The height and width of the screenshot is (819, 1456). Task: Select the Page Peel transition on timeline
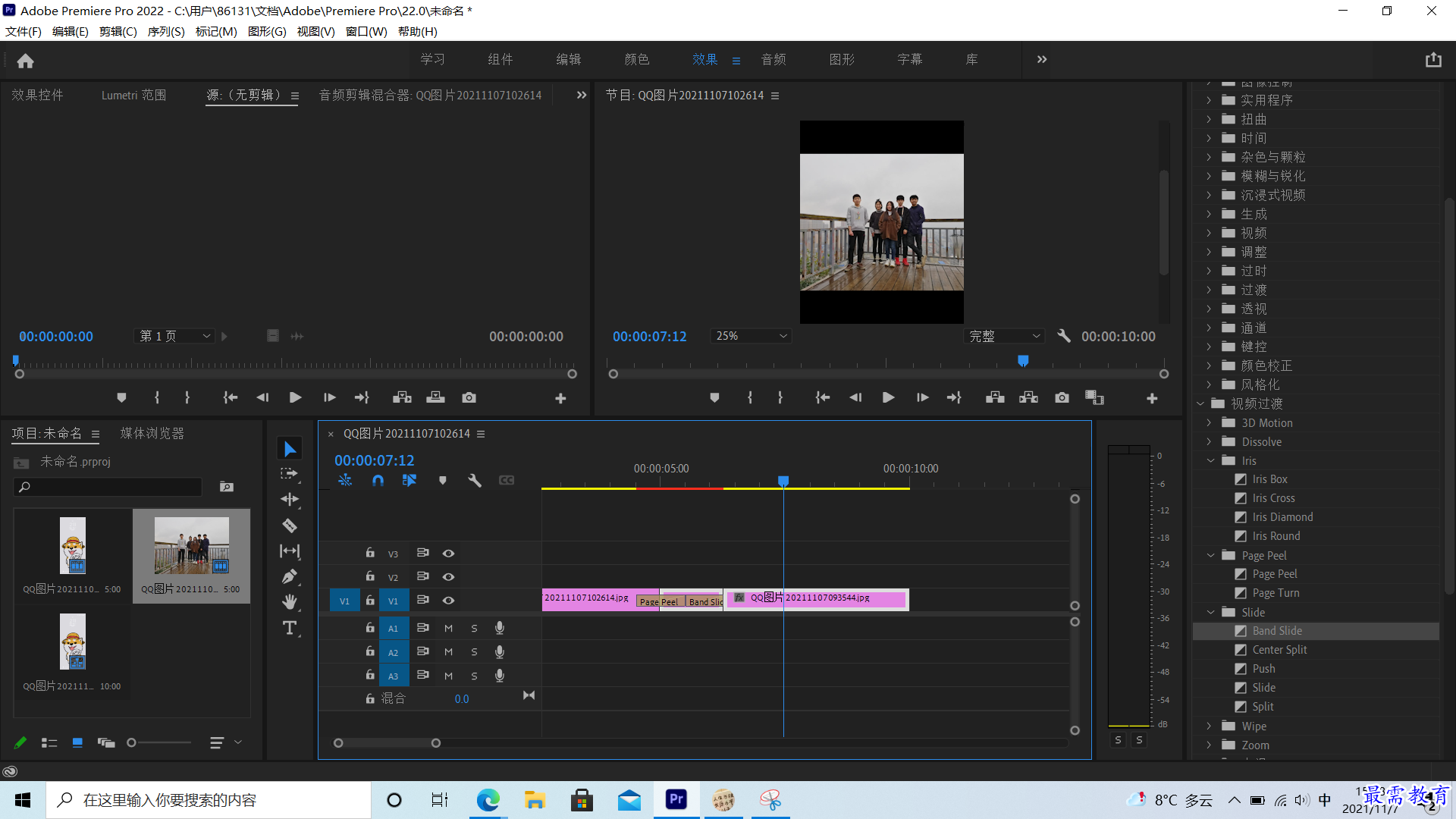659,601
